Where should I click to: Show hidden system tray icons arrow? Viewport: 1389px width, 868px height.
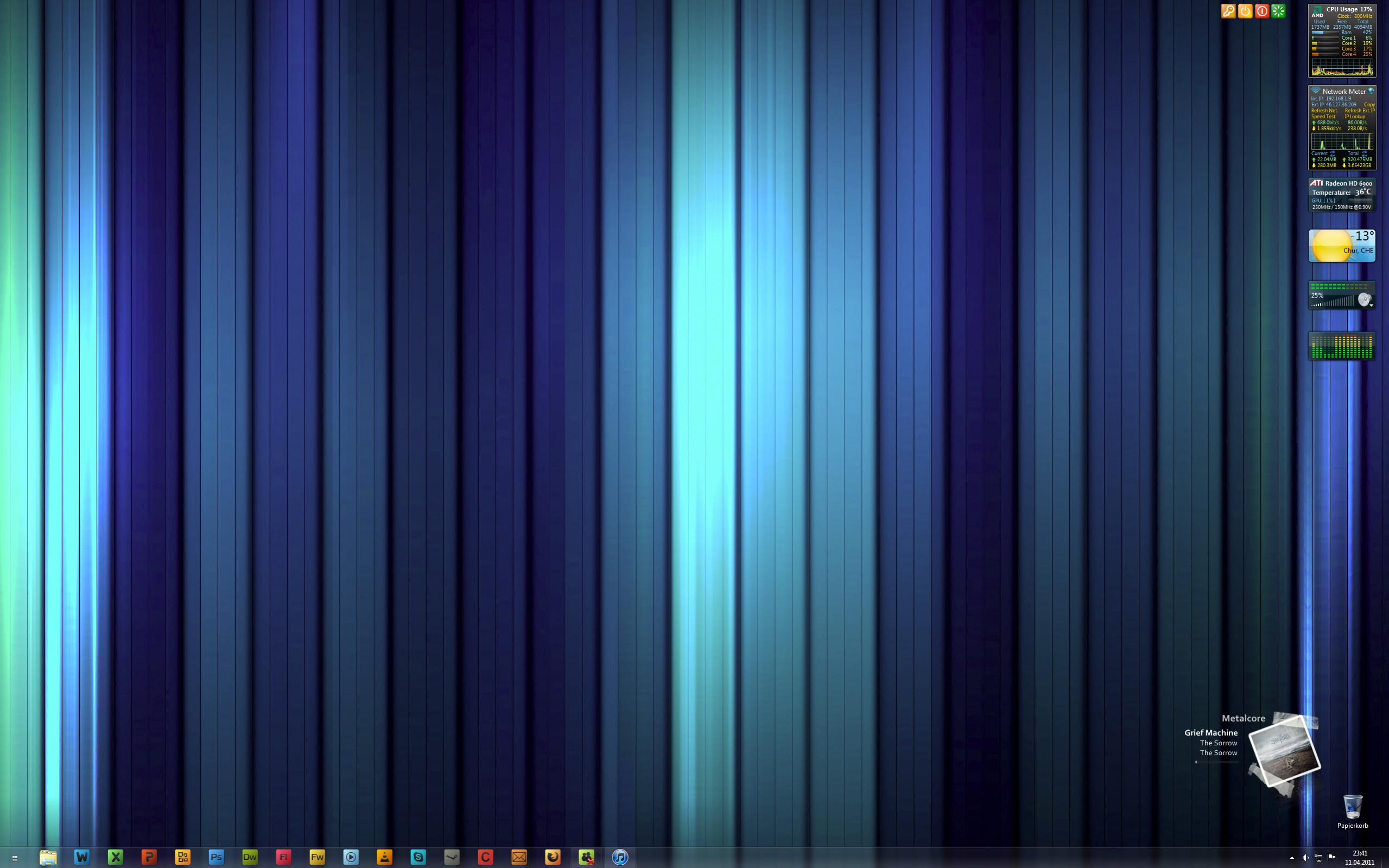point(1292,858)
